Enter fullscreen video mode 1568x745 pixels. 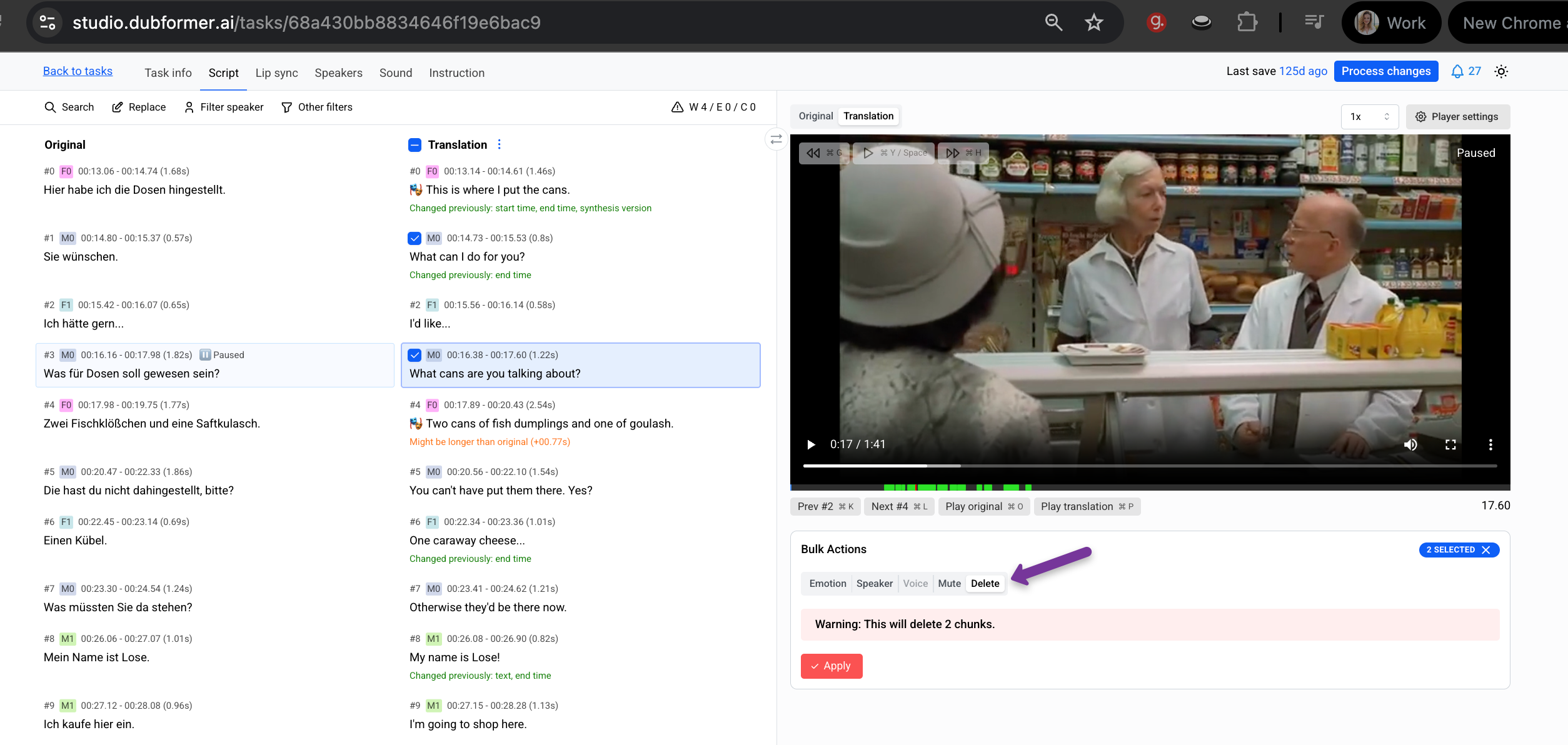tap(1450, 444)
